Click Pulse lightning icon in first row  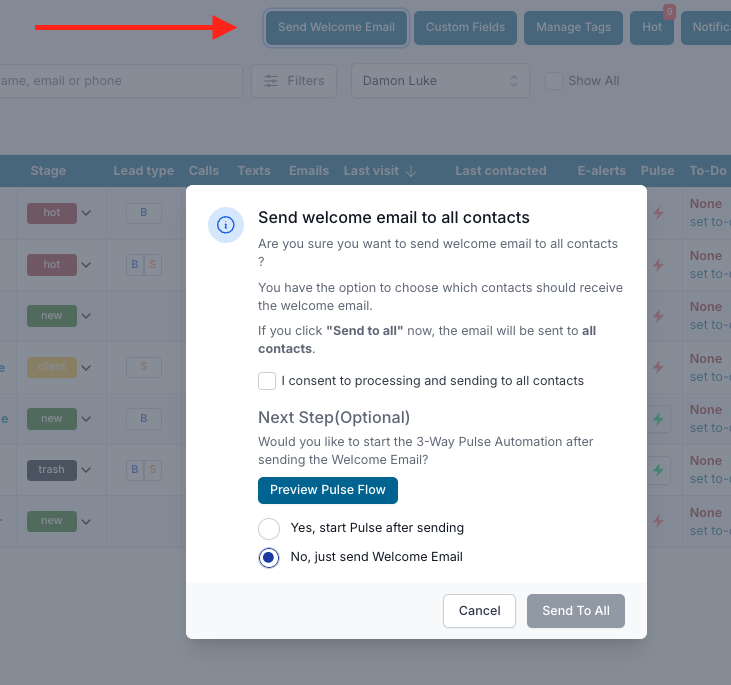click(657, 213)
